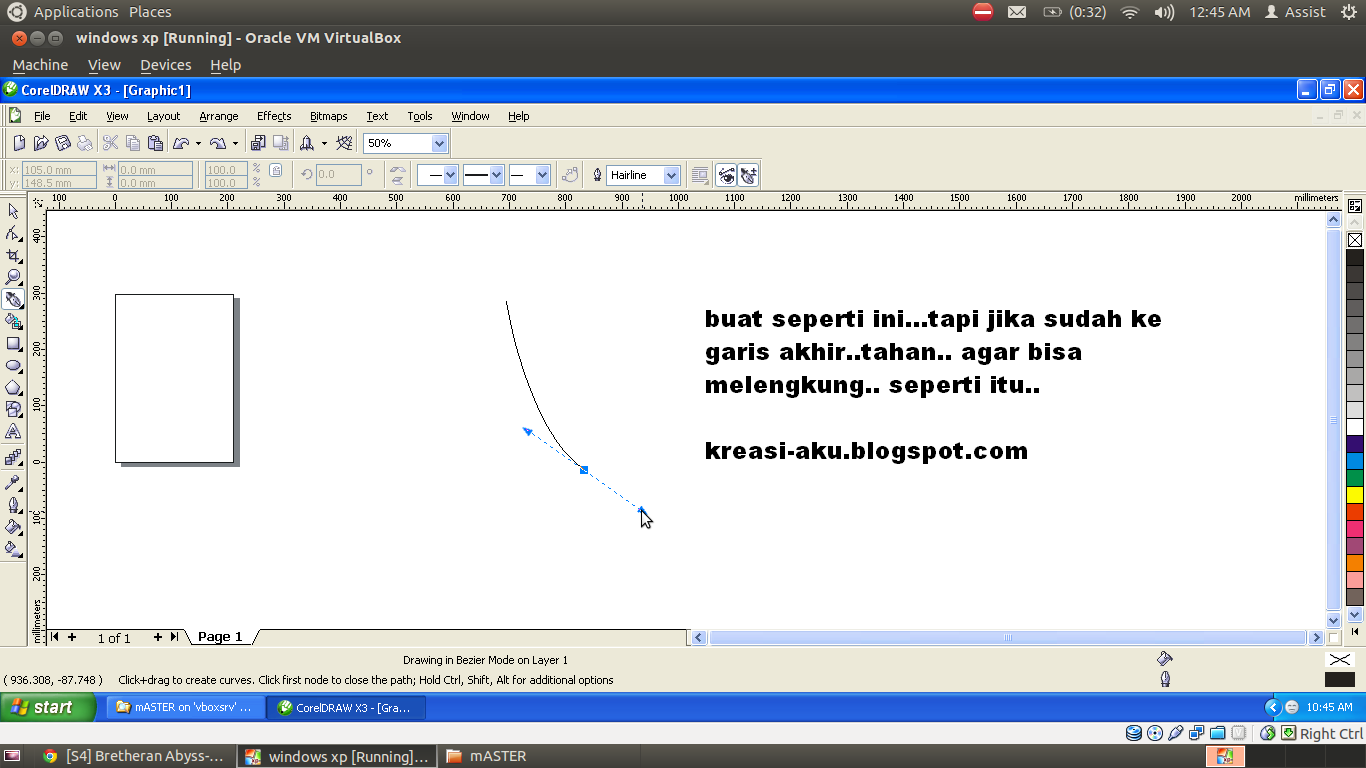This screenshot has width=1366, height=768.
Task: Select the Fill bucket tool
Action: click(13, 526)
